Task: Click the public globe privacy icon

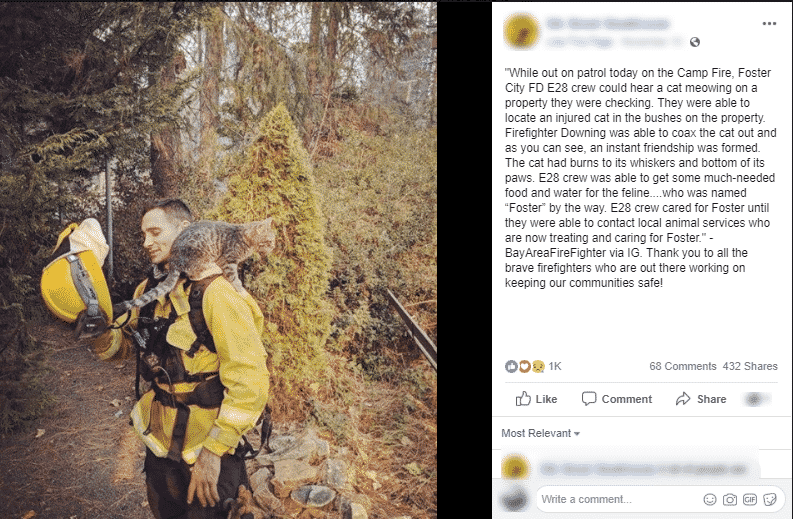Action: (x=695, y=42)
